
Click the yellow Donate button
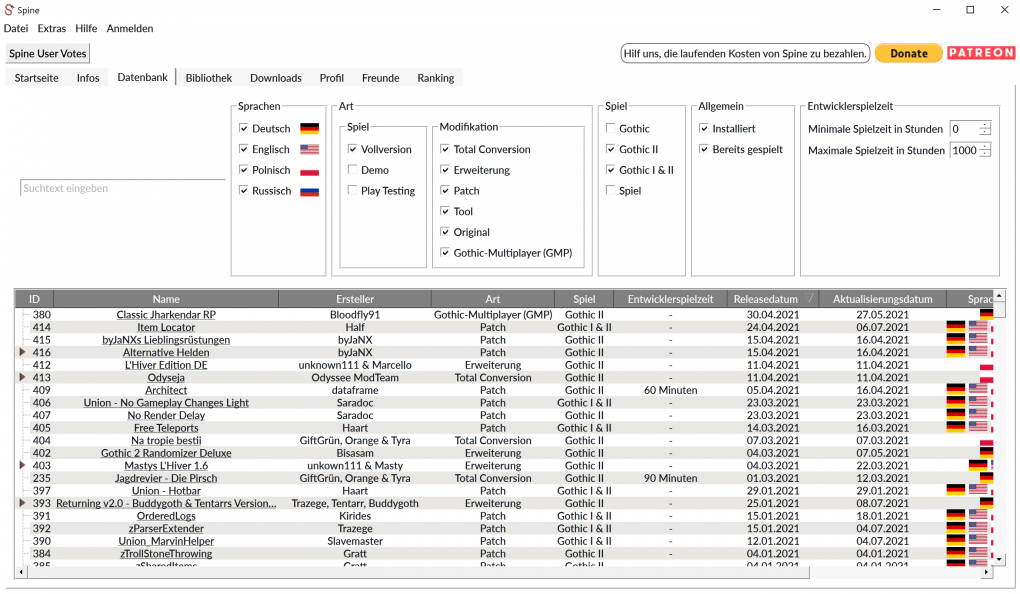pos(909,53)
